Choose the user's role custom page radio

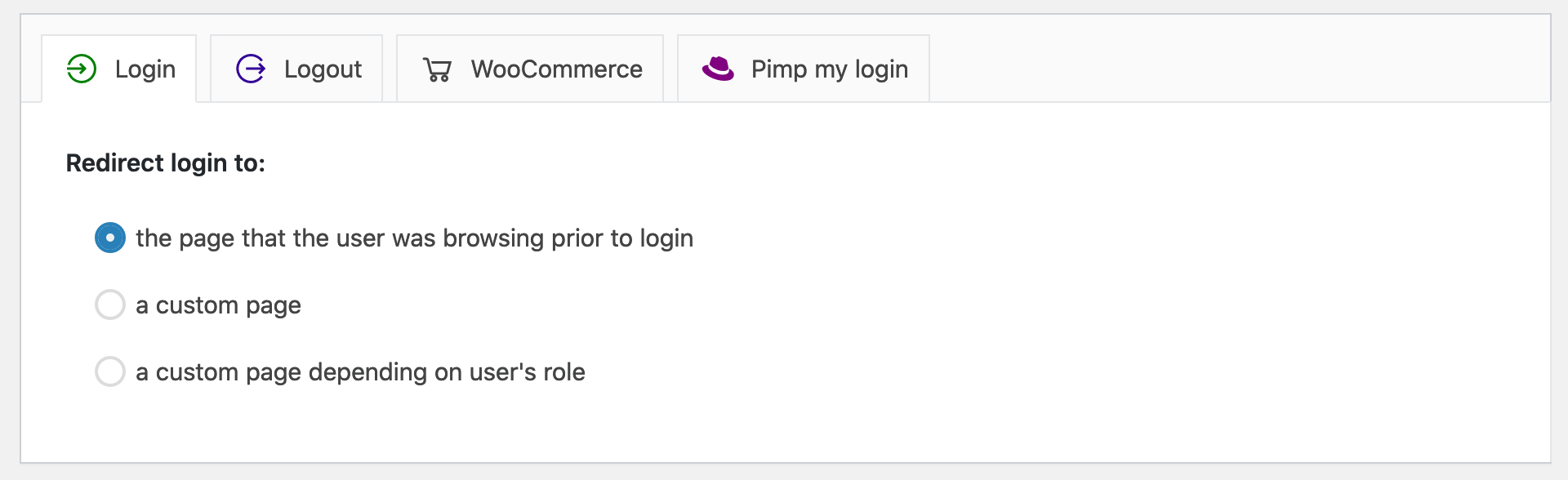110,371
